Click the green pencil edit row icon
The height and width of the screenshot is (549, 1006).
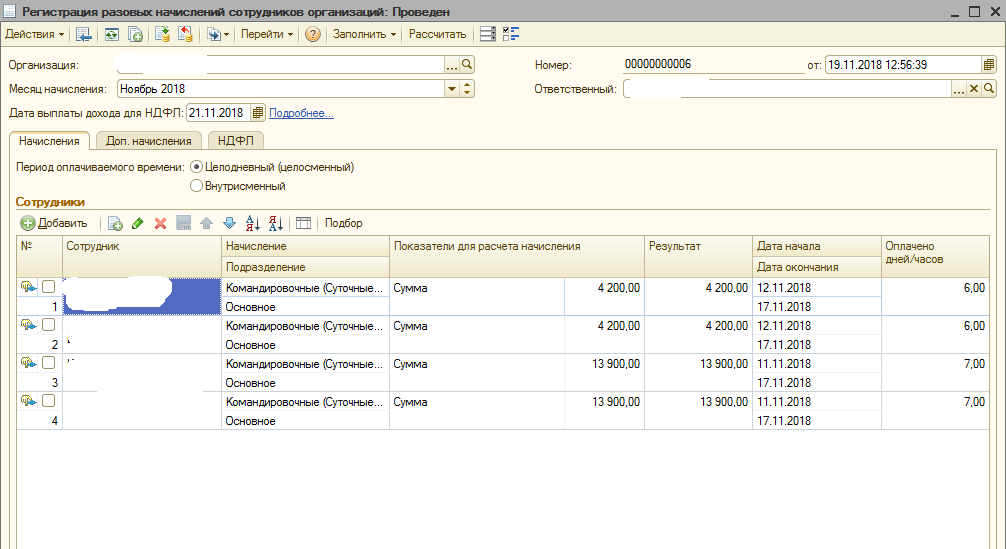(x=138, y=223)
